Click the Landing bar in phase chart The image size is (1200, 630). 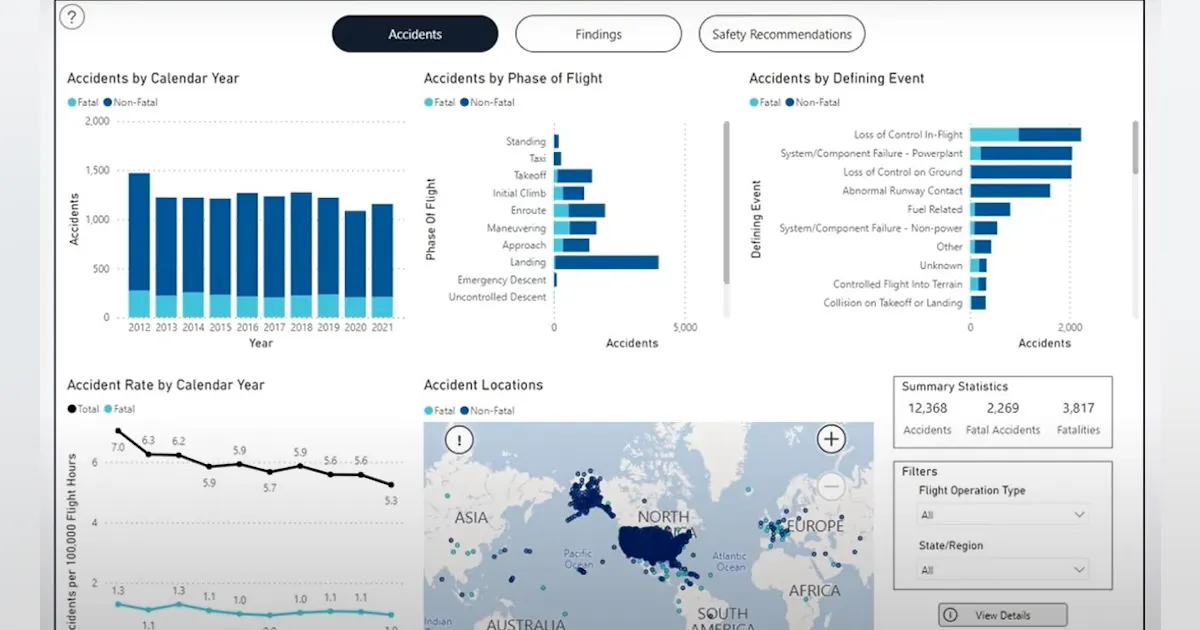coord(606,262)
